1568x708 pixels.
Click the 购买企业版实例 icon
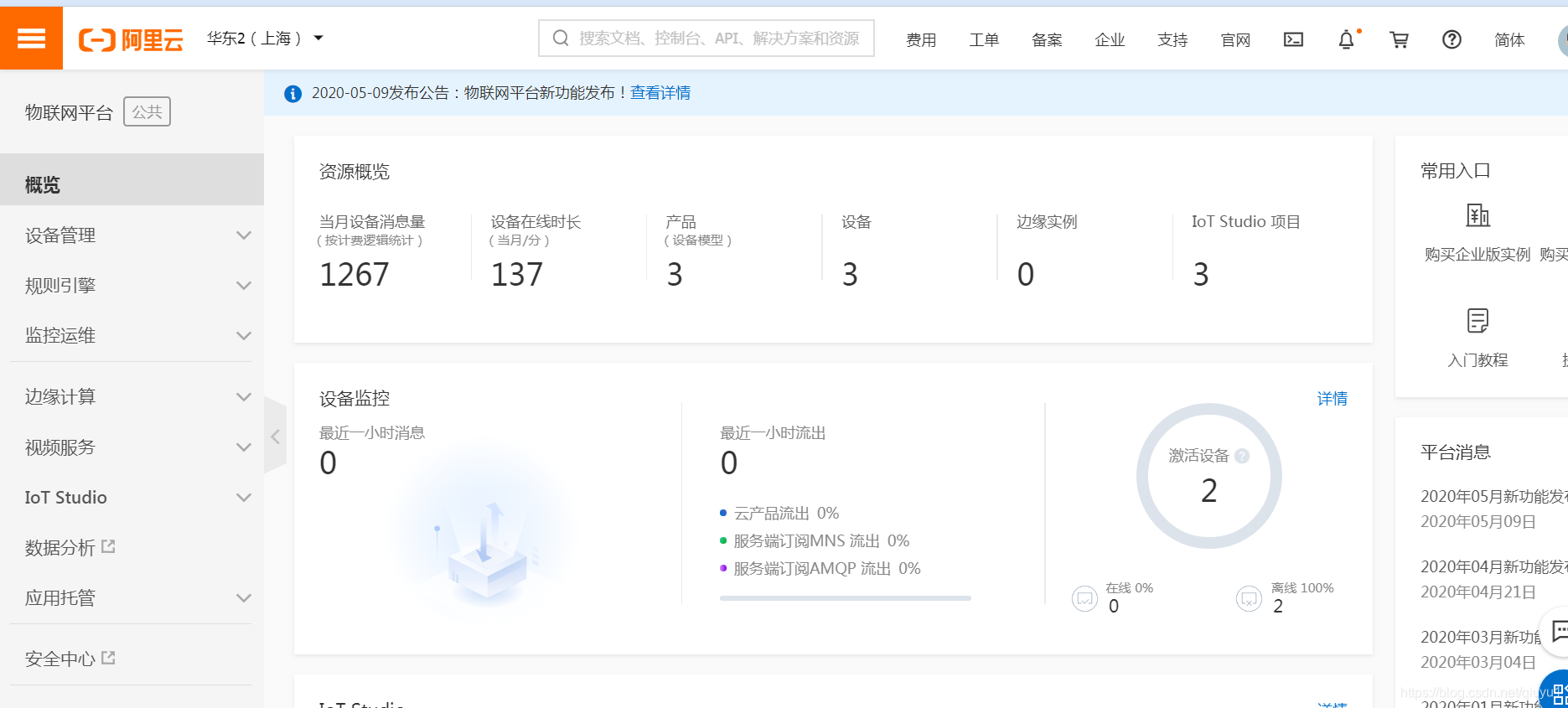point(1477,215)
